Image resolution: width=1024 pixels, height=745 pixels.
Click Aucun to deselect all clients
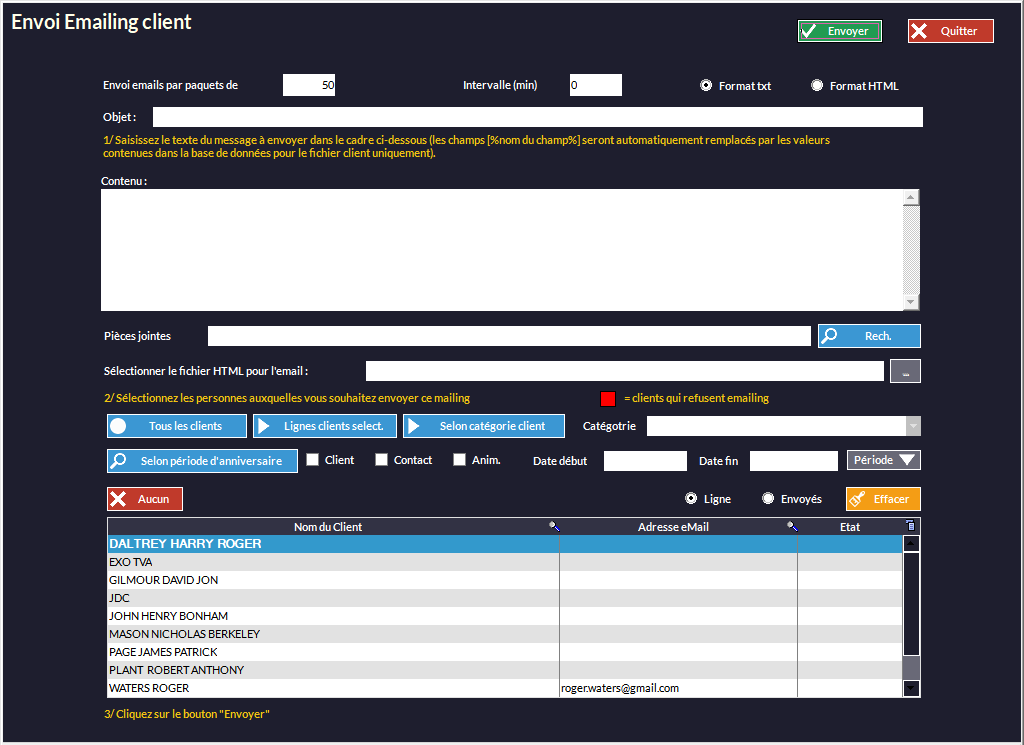pyautogui.click(x=145, y=499)
